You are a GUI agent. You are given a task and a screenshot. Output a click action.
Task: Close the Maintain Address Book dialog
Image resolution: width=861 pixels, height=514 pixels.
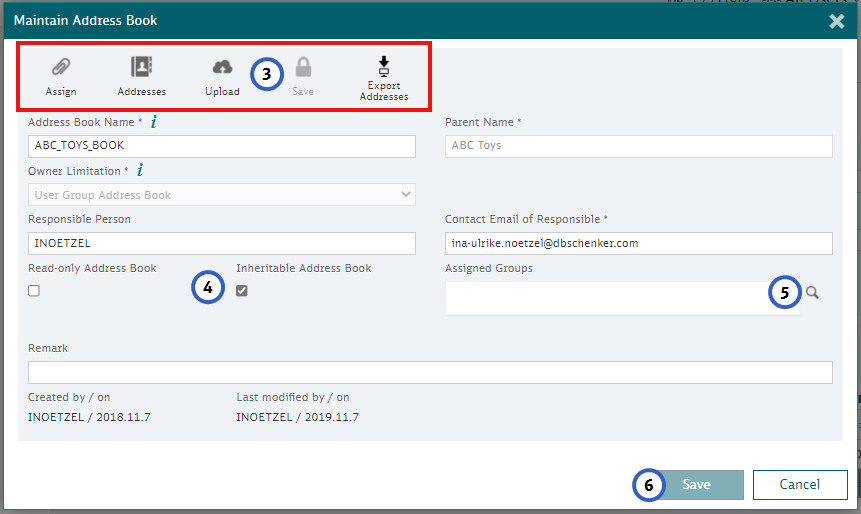point(836,21)
